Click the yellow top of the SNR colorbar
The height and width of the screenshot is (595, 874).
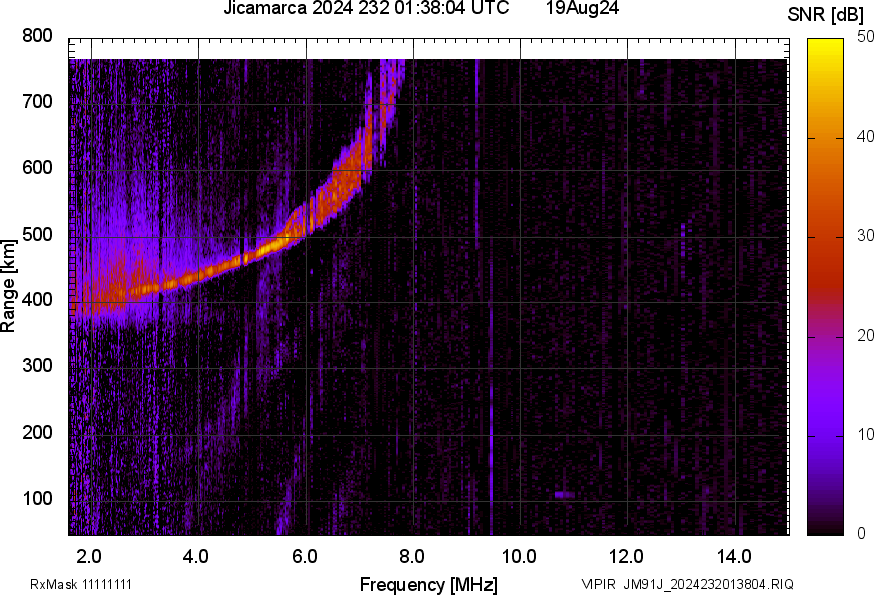pyautogui.click(x=826, y=47)
